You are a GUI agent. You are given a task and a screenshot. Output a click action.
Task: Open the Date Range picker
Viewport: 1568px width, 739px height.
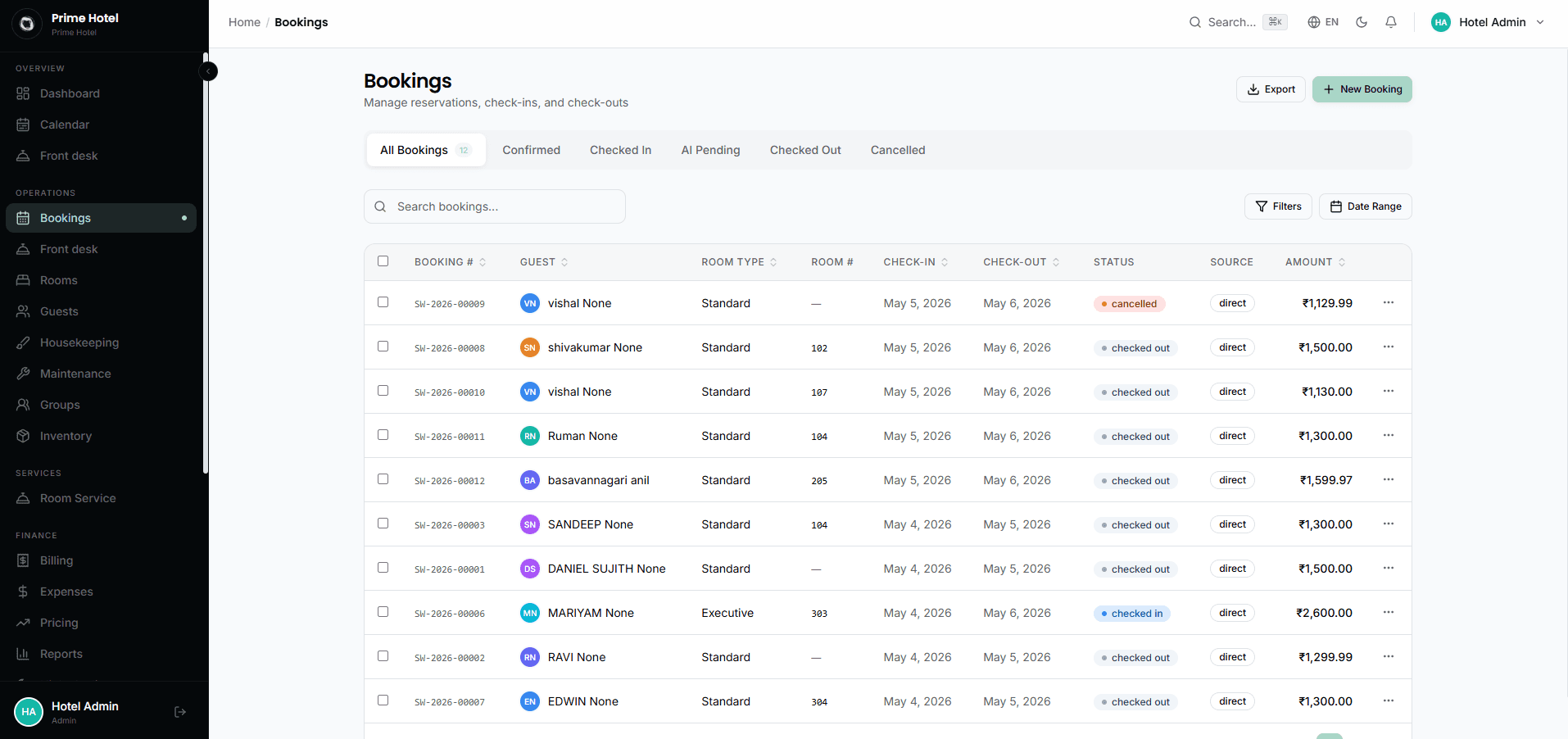(x=1365, y=206)
